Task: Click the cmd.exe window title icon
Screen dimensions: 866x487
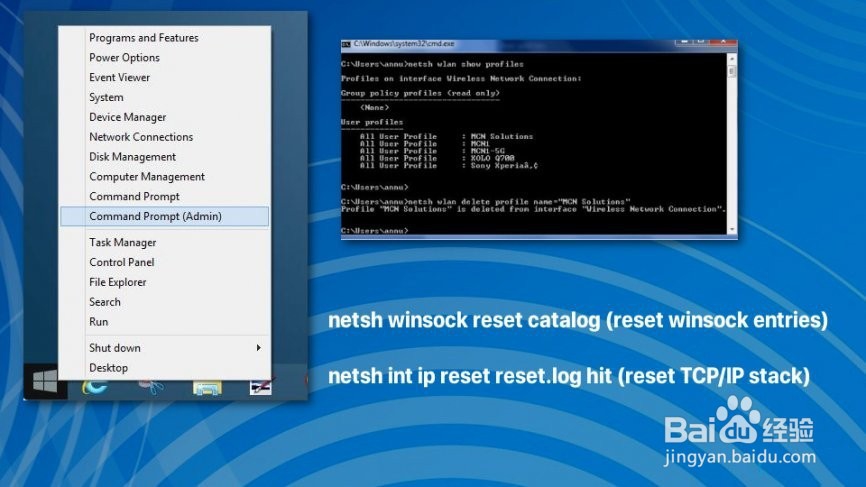Action: (x=346, y=44)
